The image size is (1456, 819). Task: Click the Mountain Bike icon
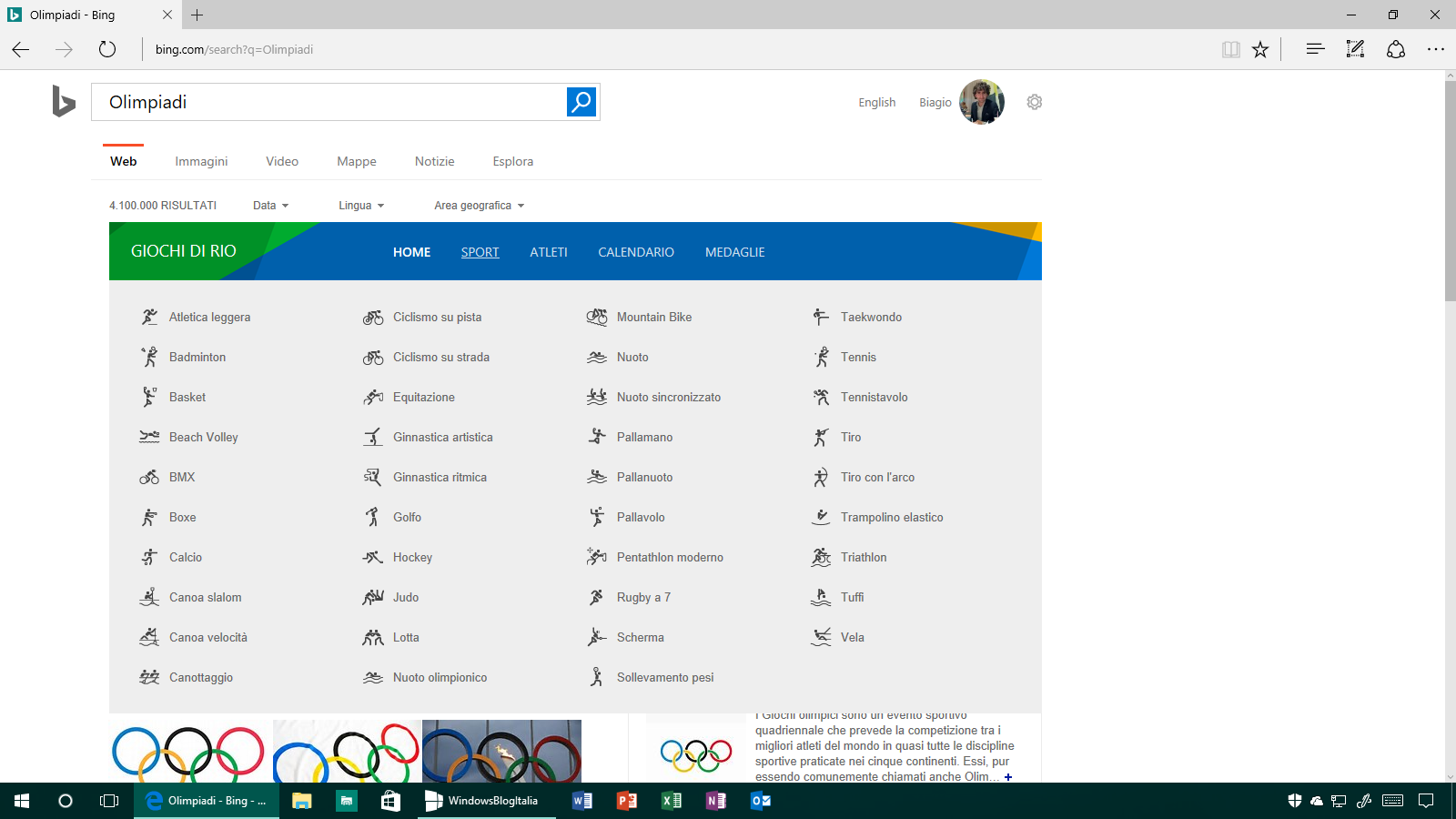[x=597, y=317]
